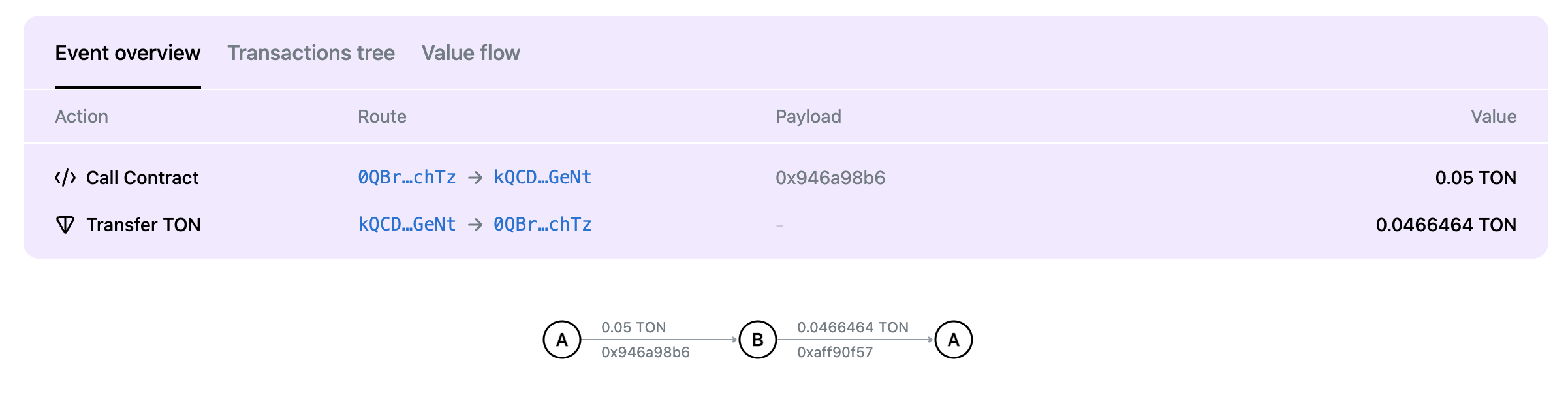This screenshot has width=1568, height=414.
Task: Click the last node A in the flow diagram
Action: (x=954, y=340)
